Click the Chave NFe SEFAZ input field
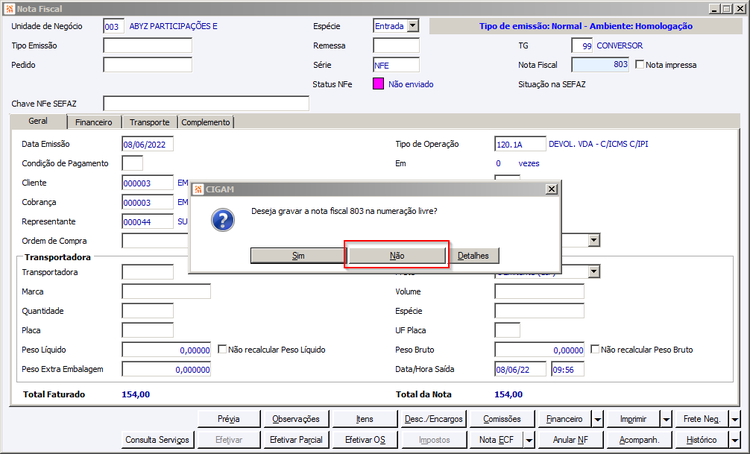Image resolution: width=750 pixels, height=454 pixels. coord(206,103)
